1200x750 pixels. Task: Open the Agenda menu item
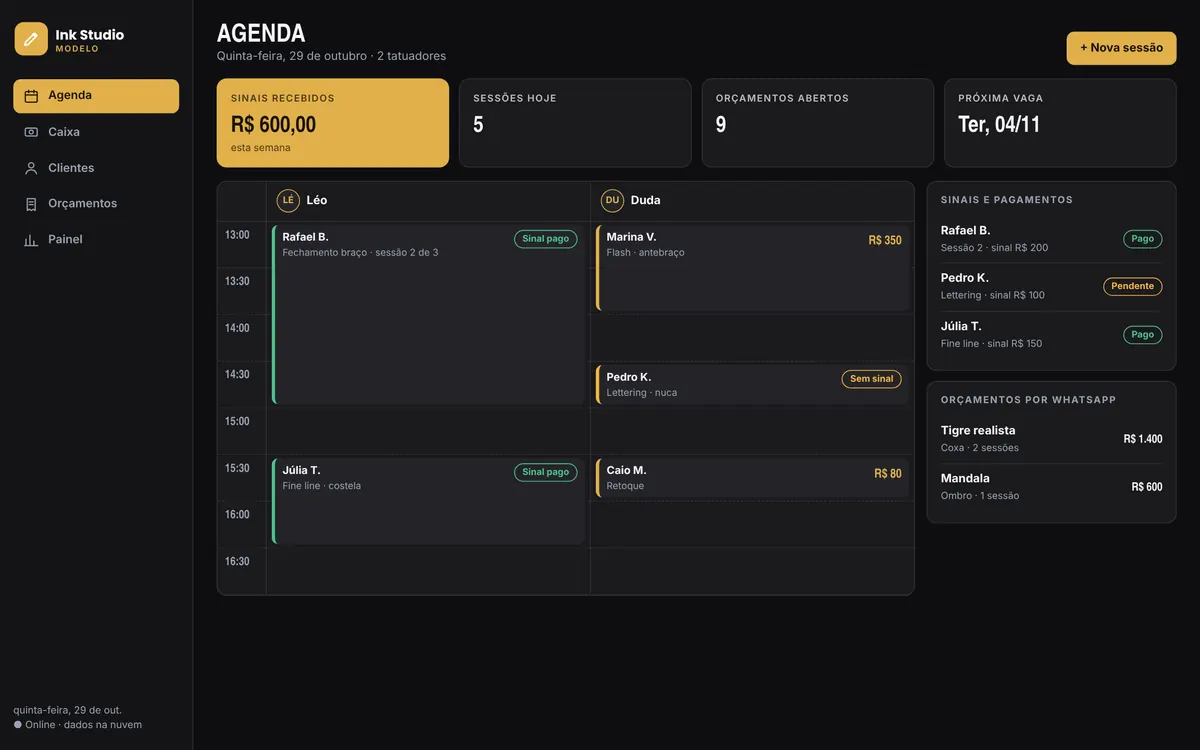96,96
